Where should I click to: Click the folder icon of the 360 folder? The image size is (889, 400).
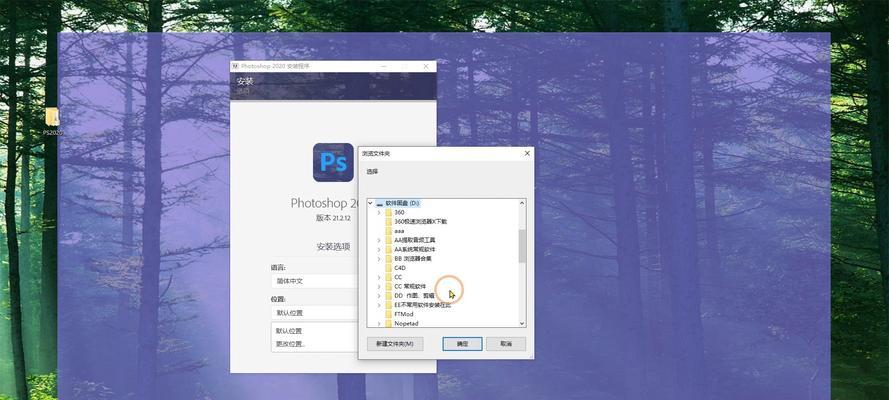coord(388,212)
